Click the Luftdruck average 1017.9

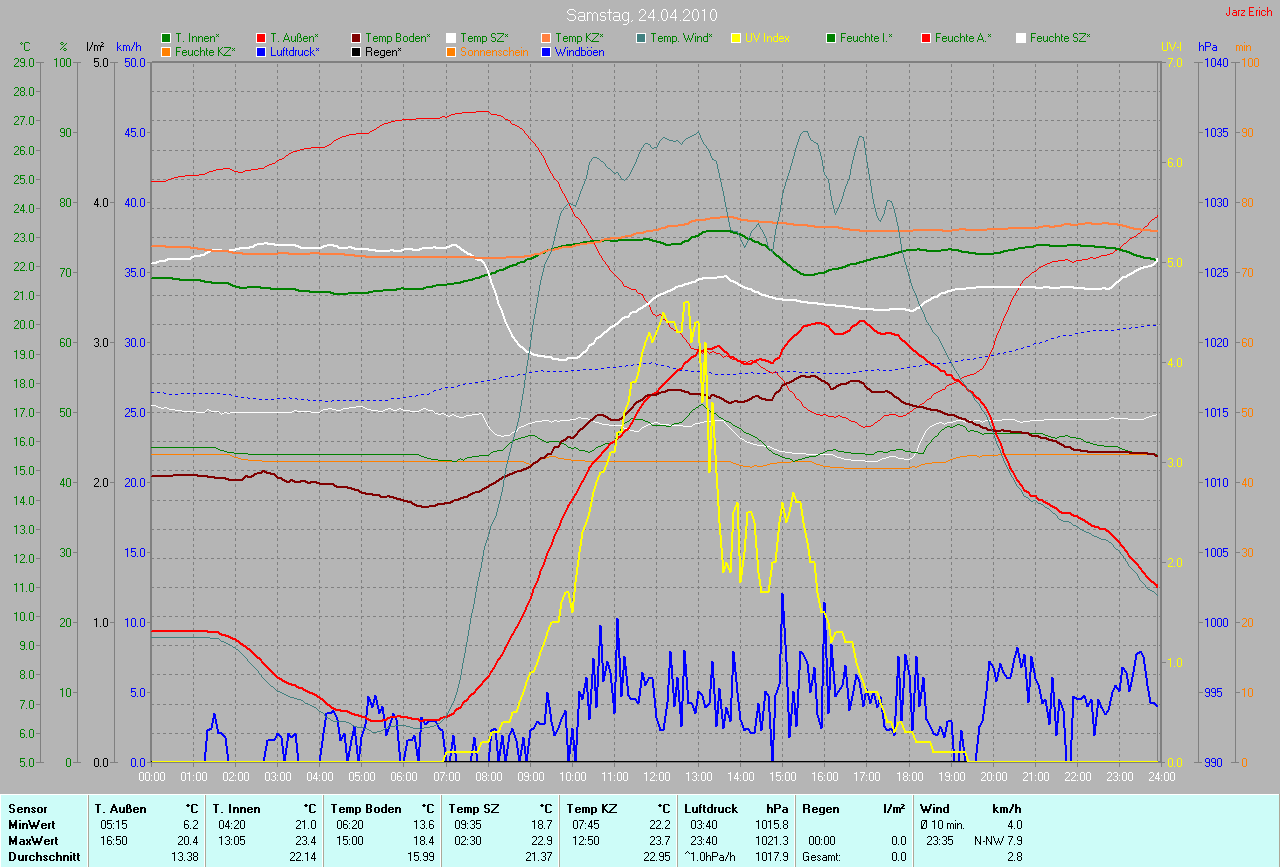771,856
